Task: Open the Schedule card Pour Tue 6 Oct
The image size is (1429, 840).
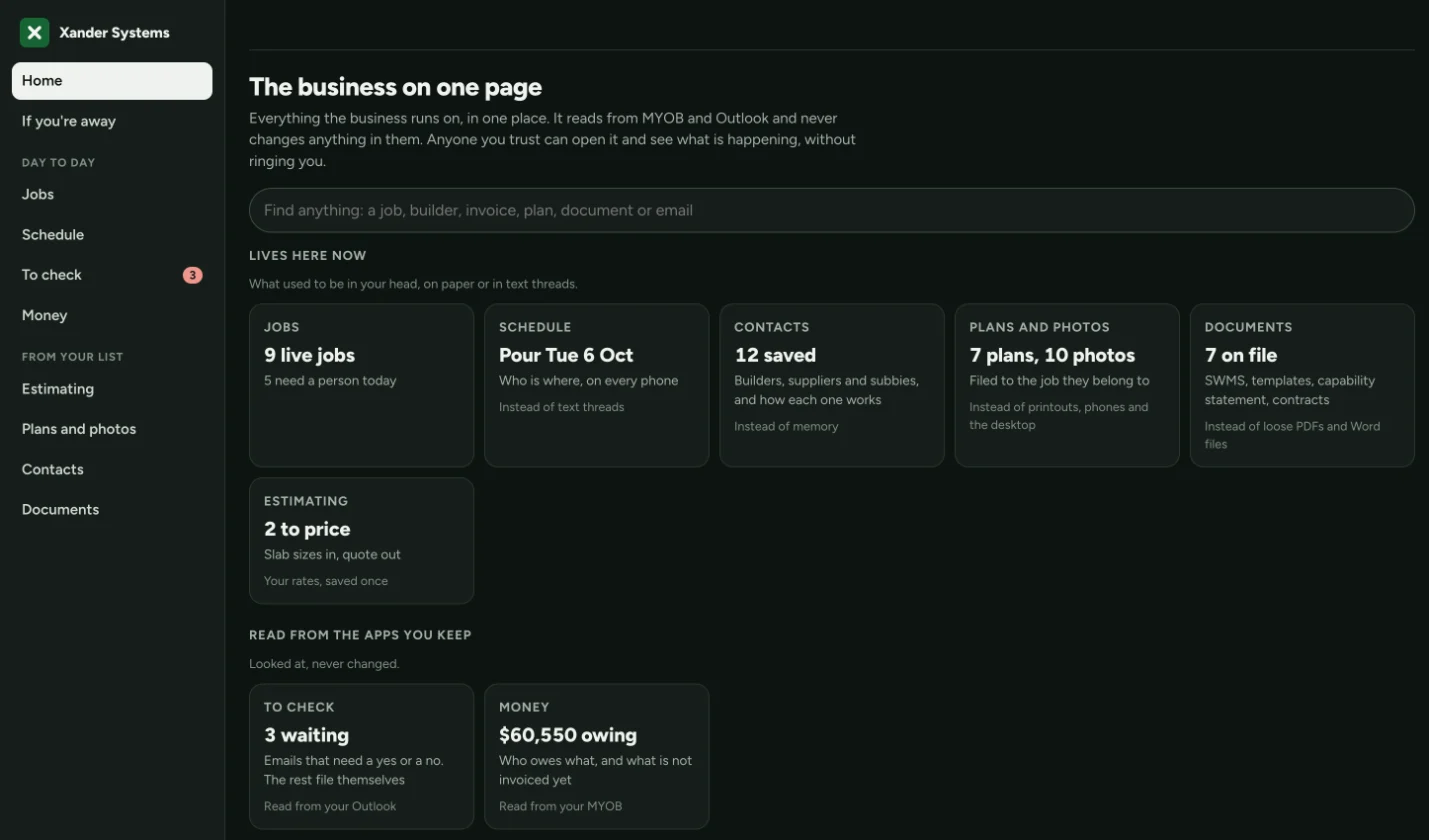Action: point(597,385)
